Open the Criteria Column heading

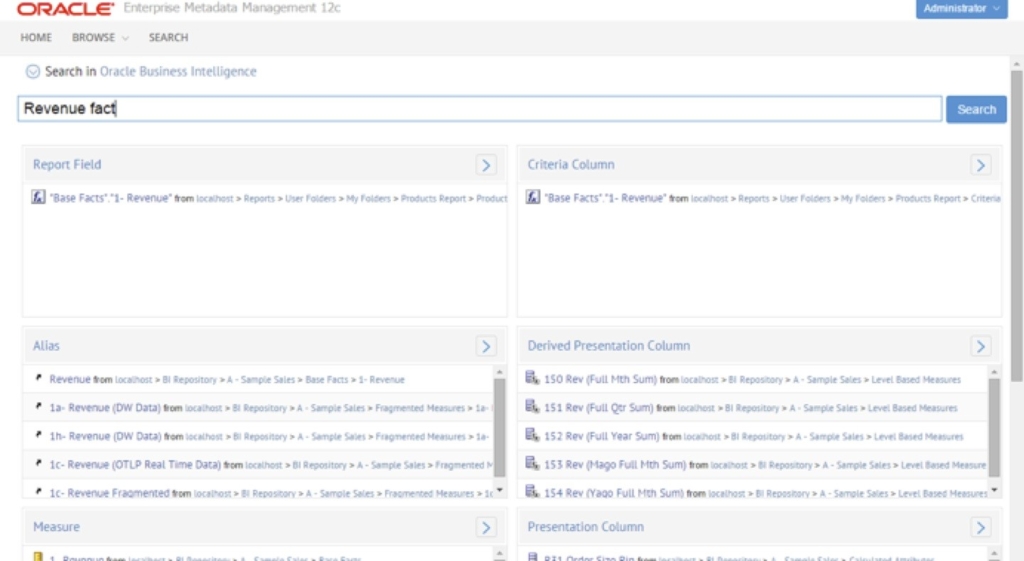pos(571,165)
